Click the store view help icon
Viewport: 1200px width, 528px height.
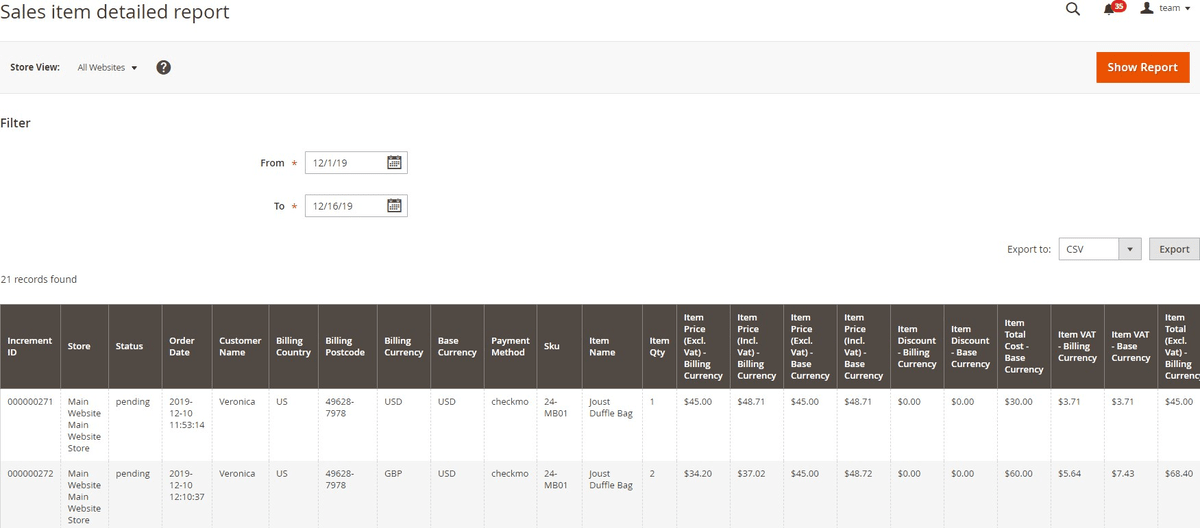163,67
